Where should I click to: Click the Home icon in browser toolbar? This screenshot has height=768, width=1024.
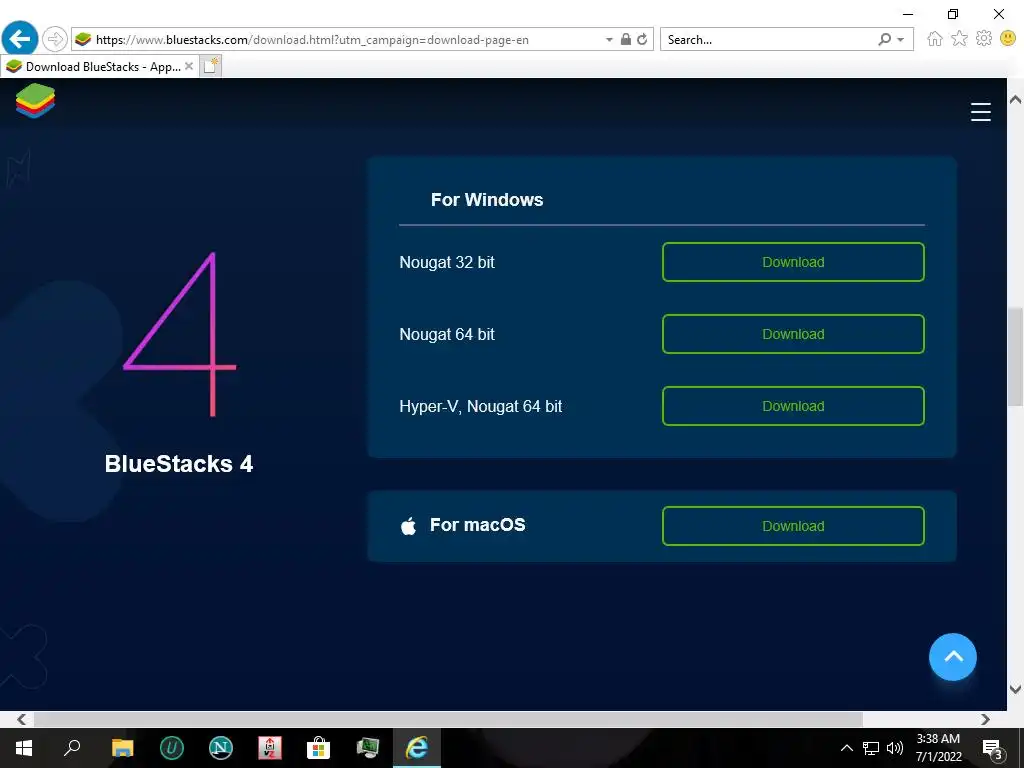(935, 39)
